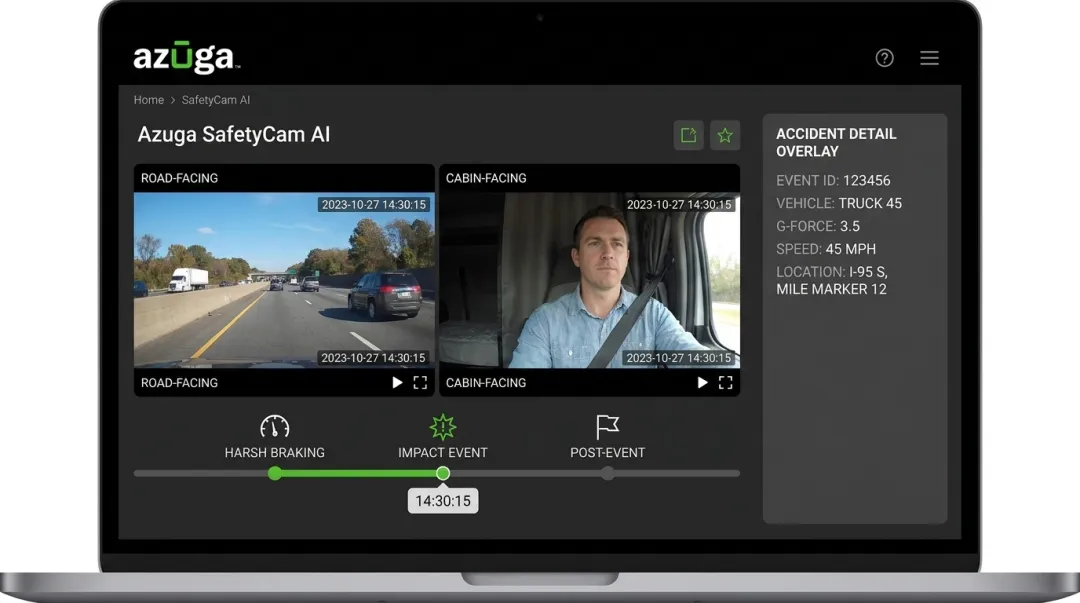
Task: Expand cabin-facing video to fullscreen
Action: (x=725, y=382)
